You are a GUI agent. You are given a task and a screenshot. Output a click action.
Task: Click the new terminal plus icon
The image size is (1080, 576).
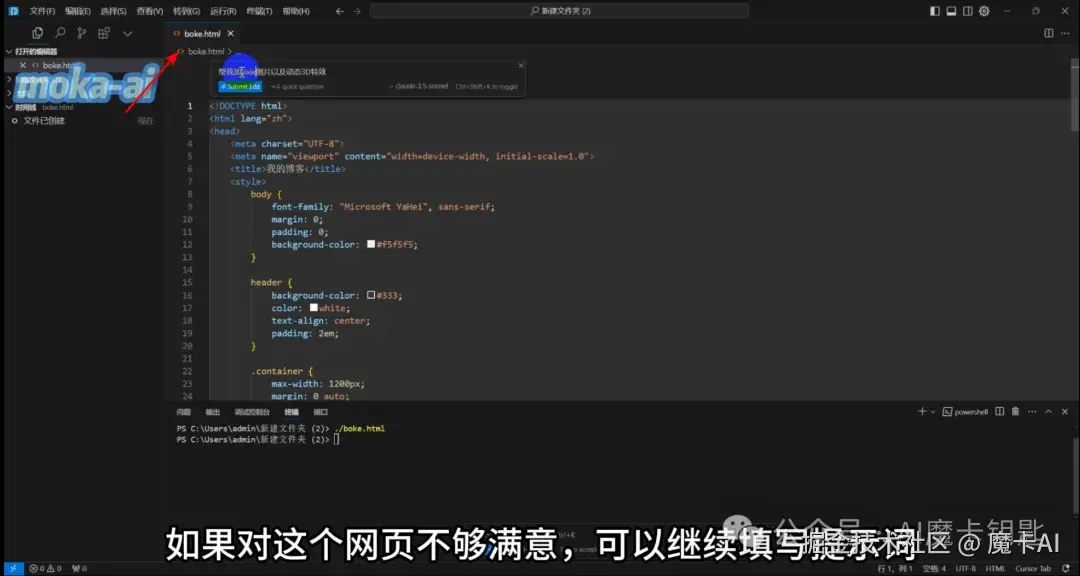coord(922,411)
